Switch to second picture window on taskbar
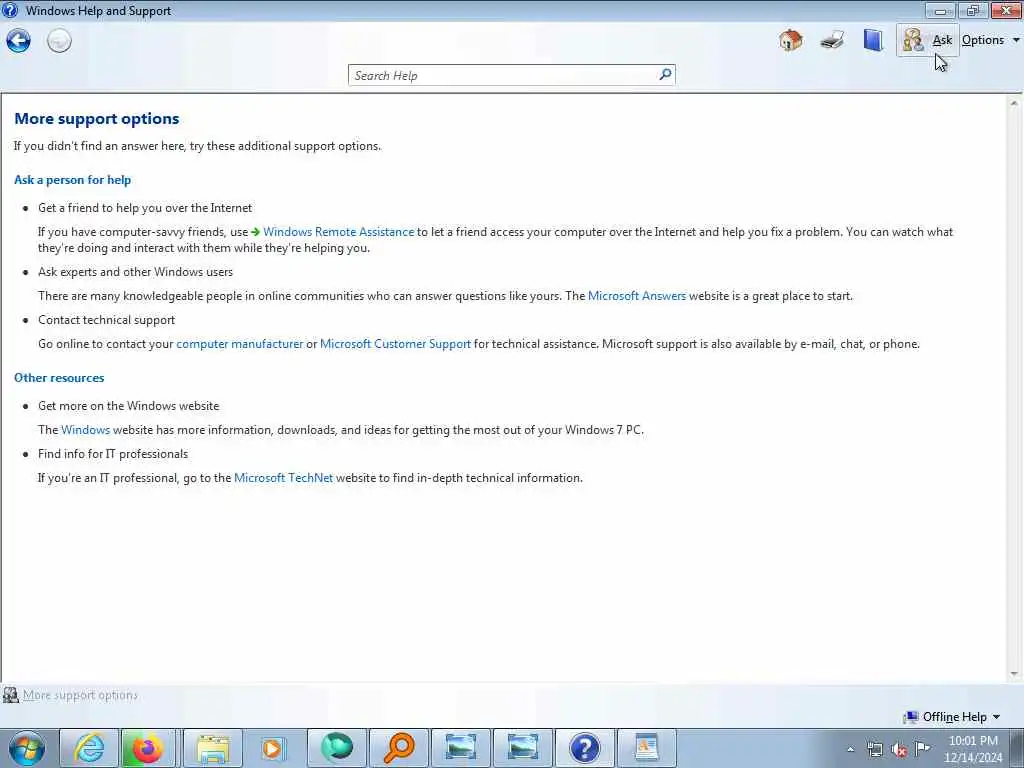 pyautogui.click(x=522, y=748)
